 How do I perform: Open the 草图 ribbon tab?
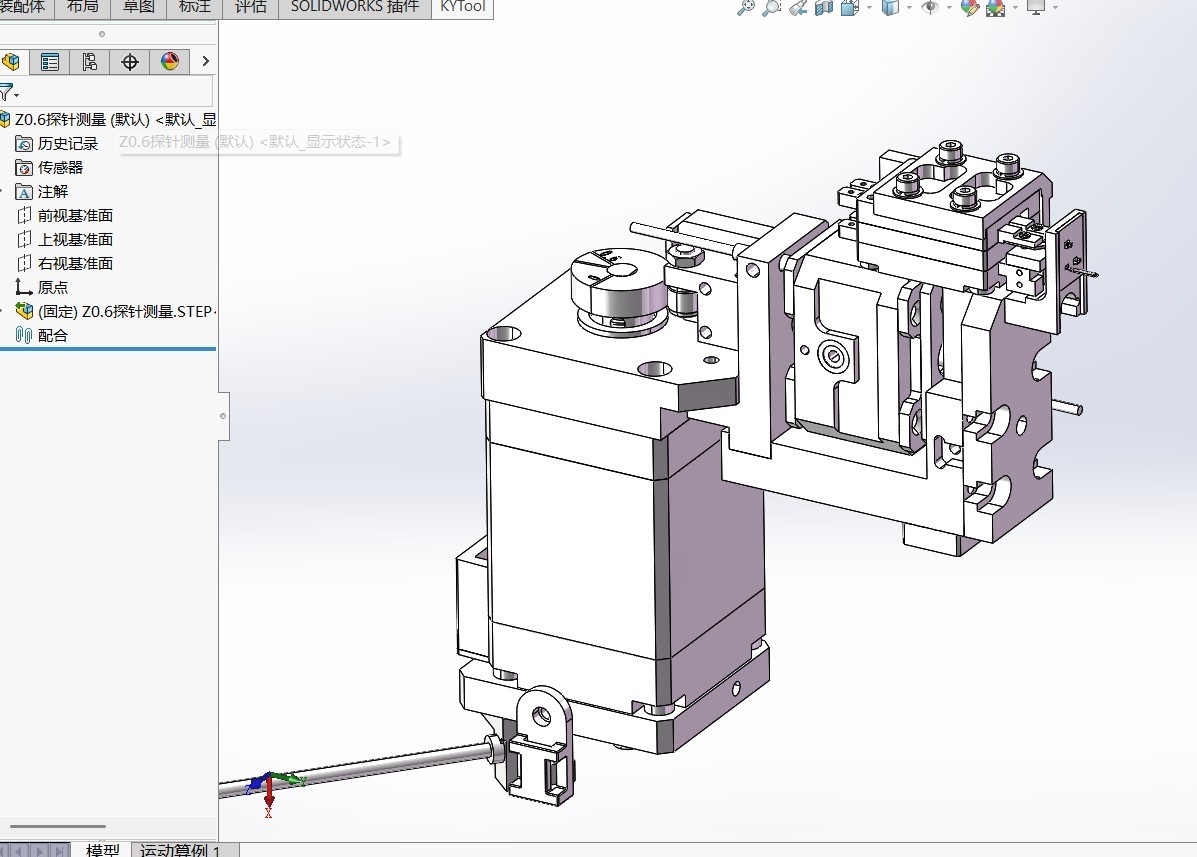[x=138, y=8]
